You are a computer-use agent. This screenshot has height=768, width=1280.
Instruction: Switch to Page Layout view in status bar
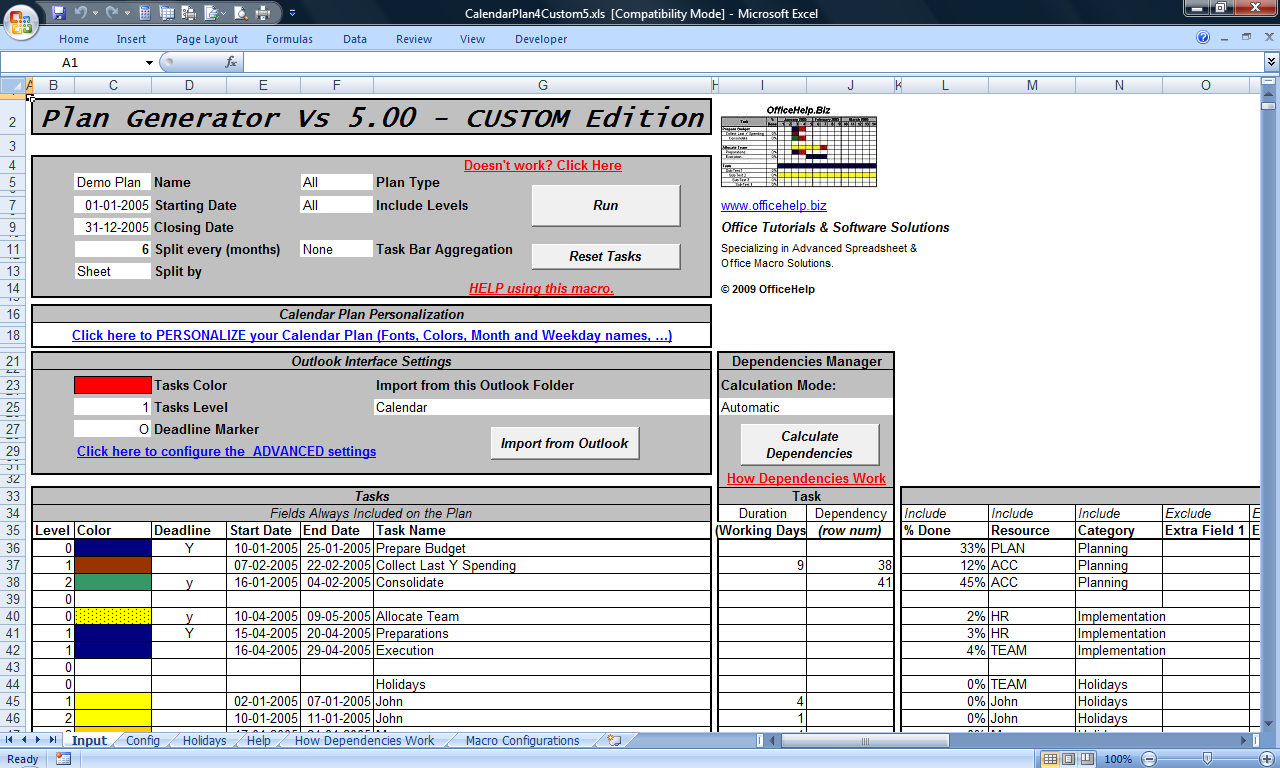coord(1068,758)
